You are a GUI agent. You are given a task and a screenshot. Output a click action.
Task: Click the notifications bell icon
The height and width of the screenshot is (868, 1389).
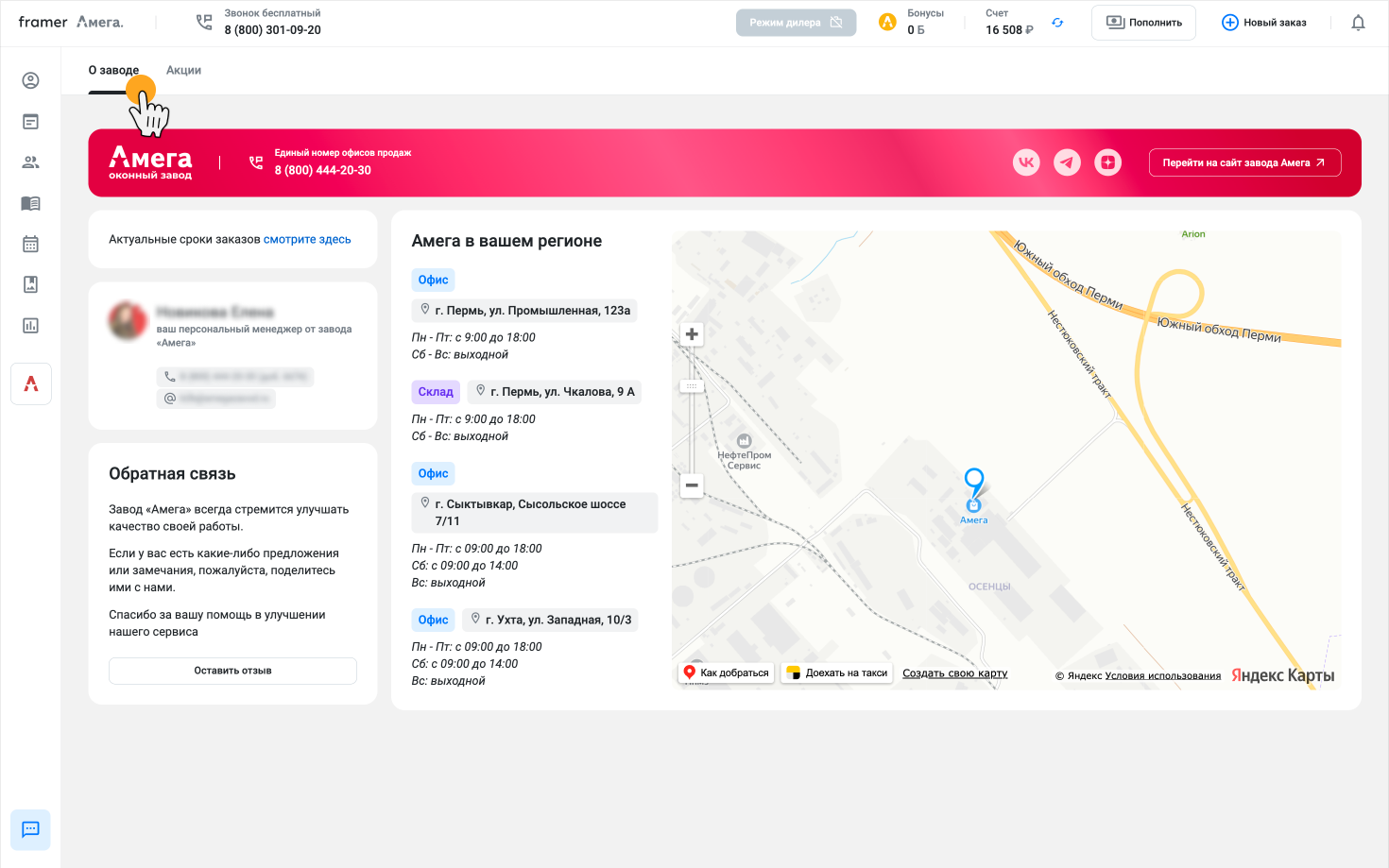[1358, 23]
